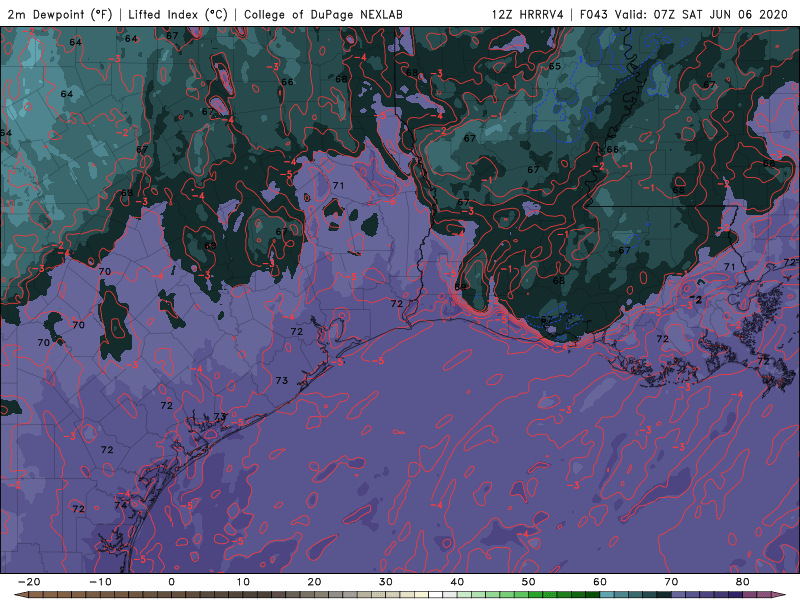This screenshot has width=800, height=600.
Task: Click the 50 label on color scale
Action: pyautogui.click(x=529, y=582)
